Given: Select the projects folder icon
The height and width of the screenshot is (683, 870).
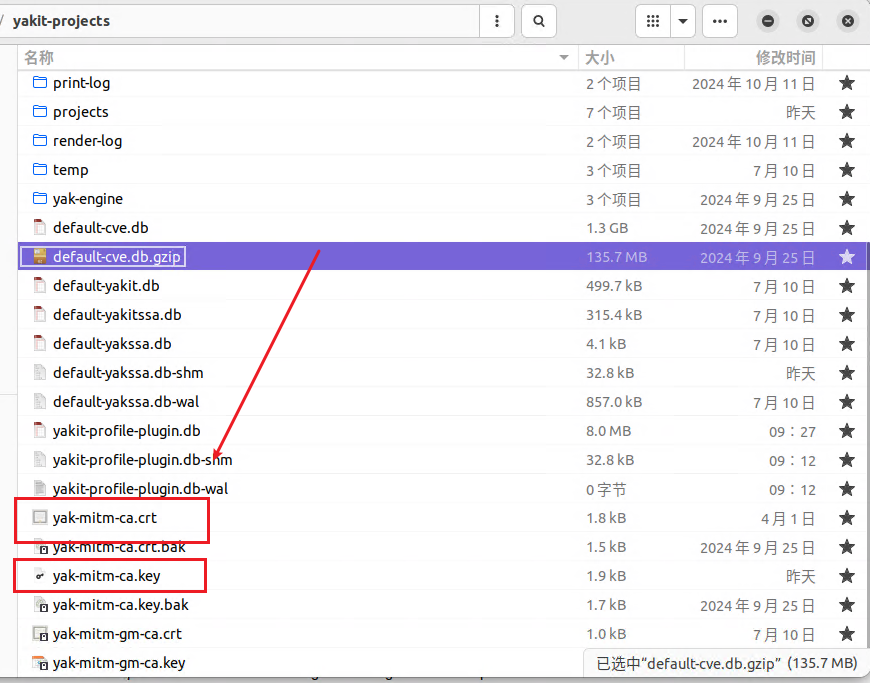Looking at the screenshot, I should [40, 112].
